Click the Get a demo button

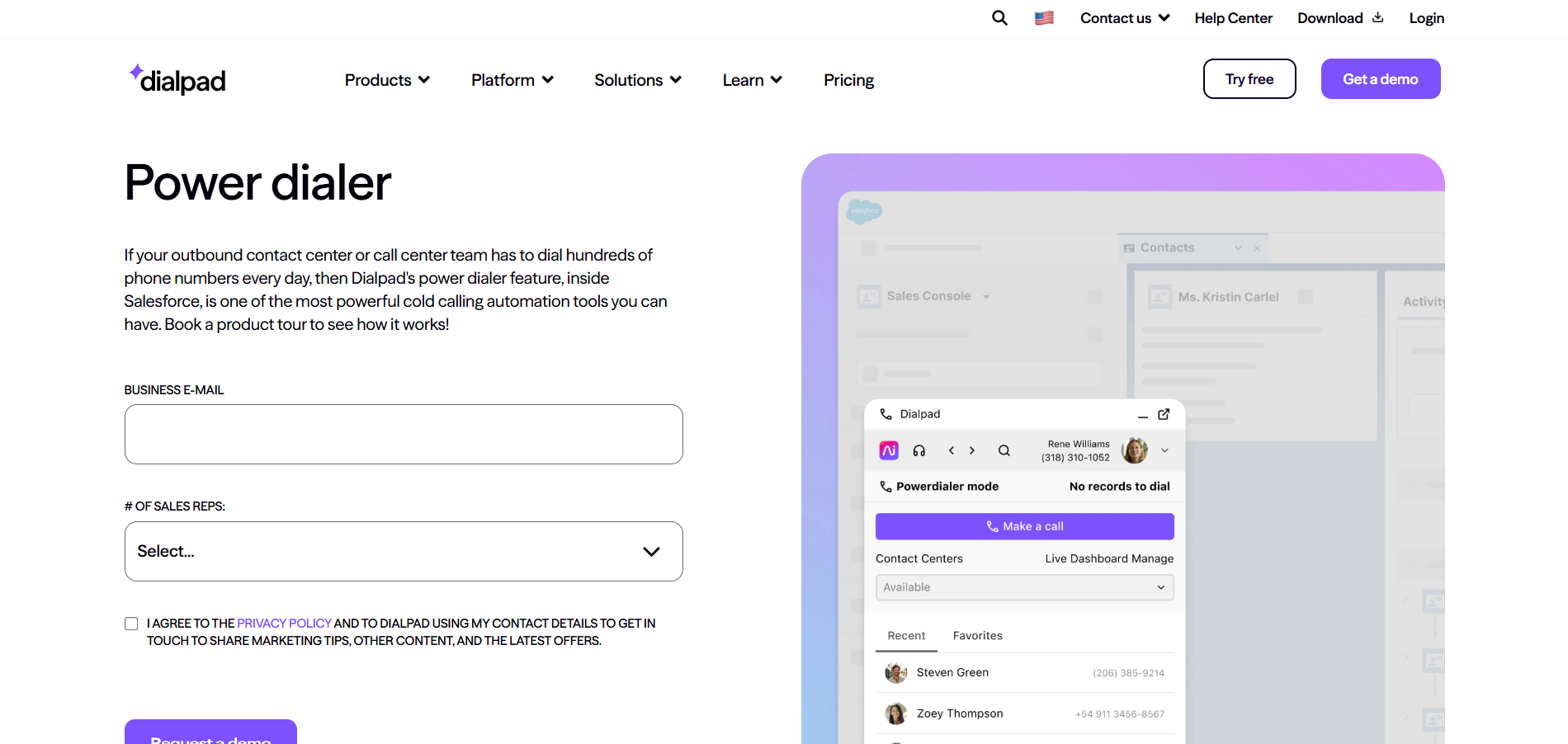tap(1381, 79)
